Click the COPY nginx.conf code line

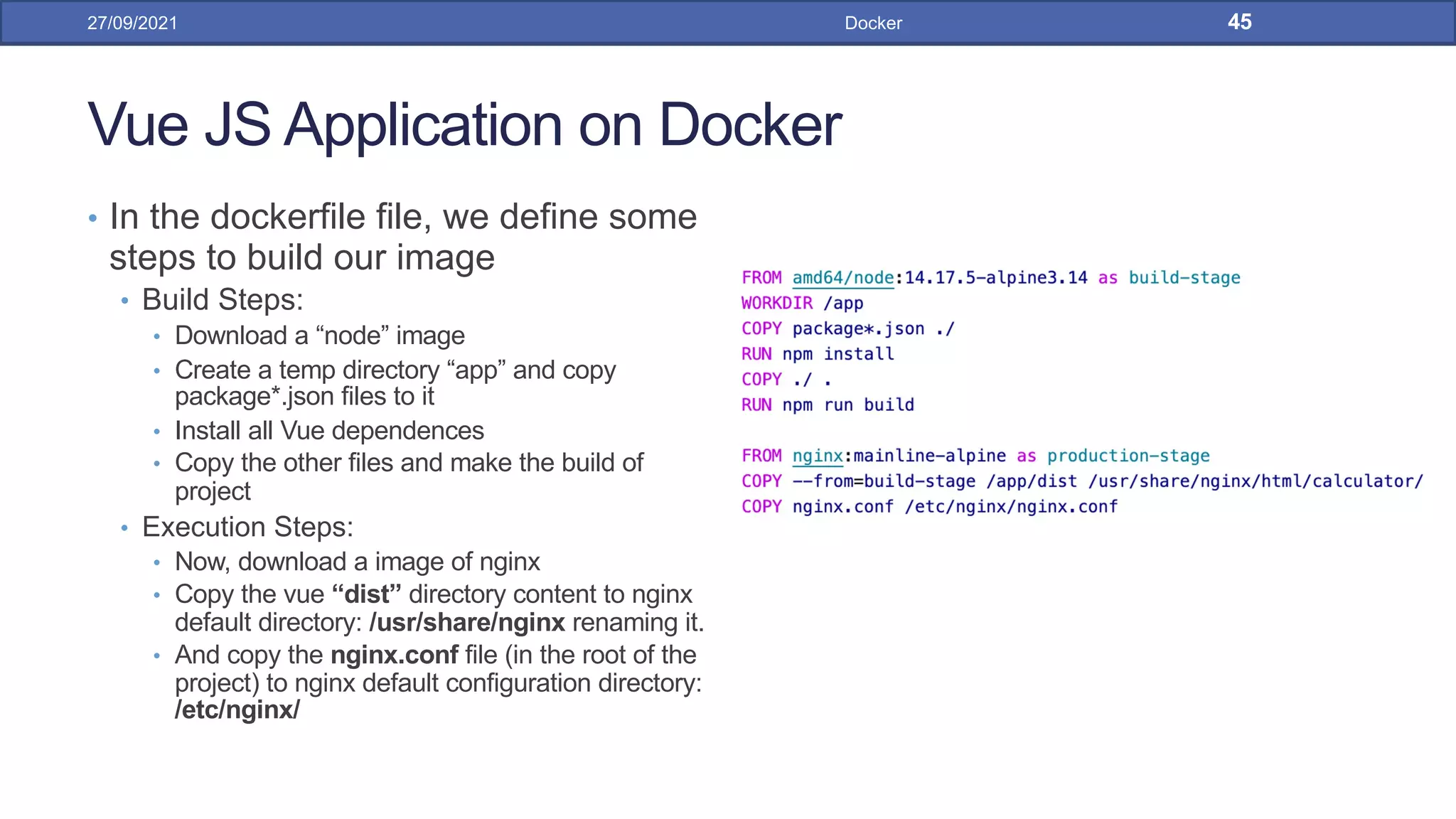pos(929,507)
